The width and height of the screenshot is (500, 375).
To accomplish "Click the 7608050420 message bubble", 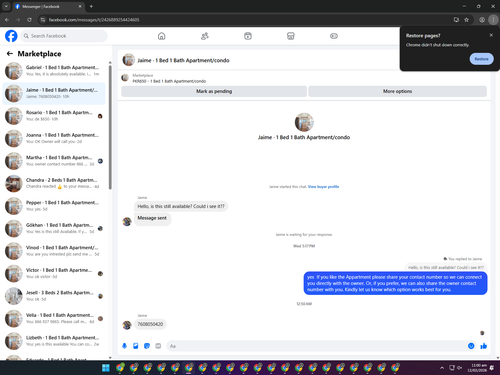I will tap(150, 324).
